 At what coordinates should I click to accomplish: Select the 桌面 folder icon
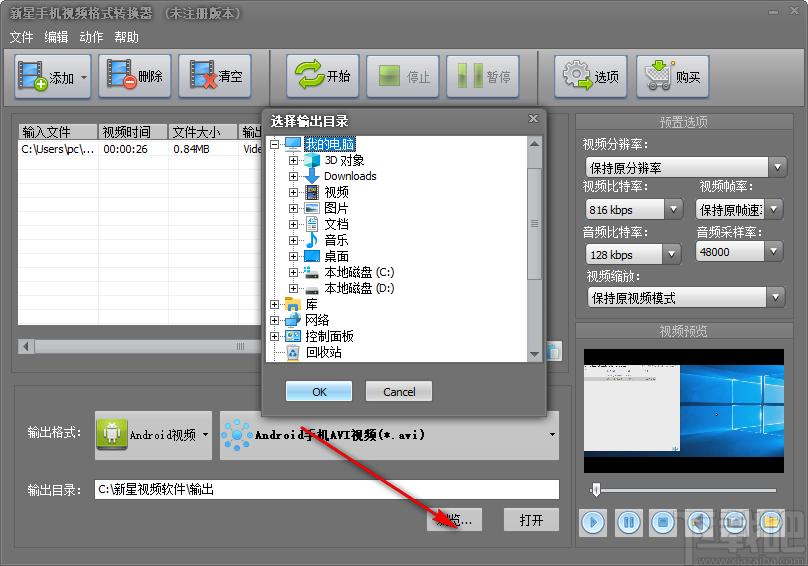(x=312, y=256)
